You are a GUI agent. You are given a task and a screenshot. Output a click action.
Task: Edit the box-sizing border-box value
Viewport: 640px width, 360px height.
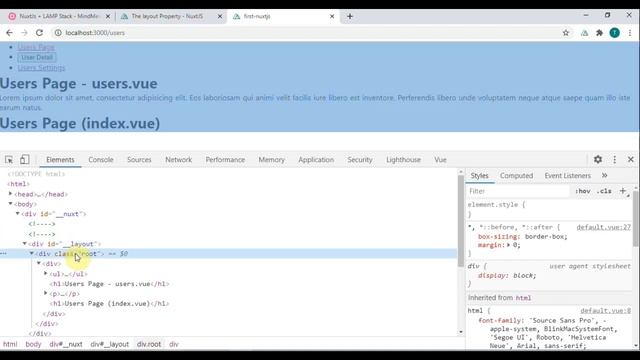545,237
